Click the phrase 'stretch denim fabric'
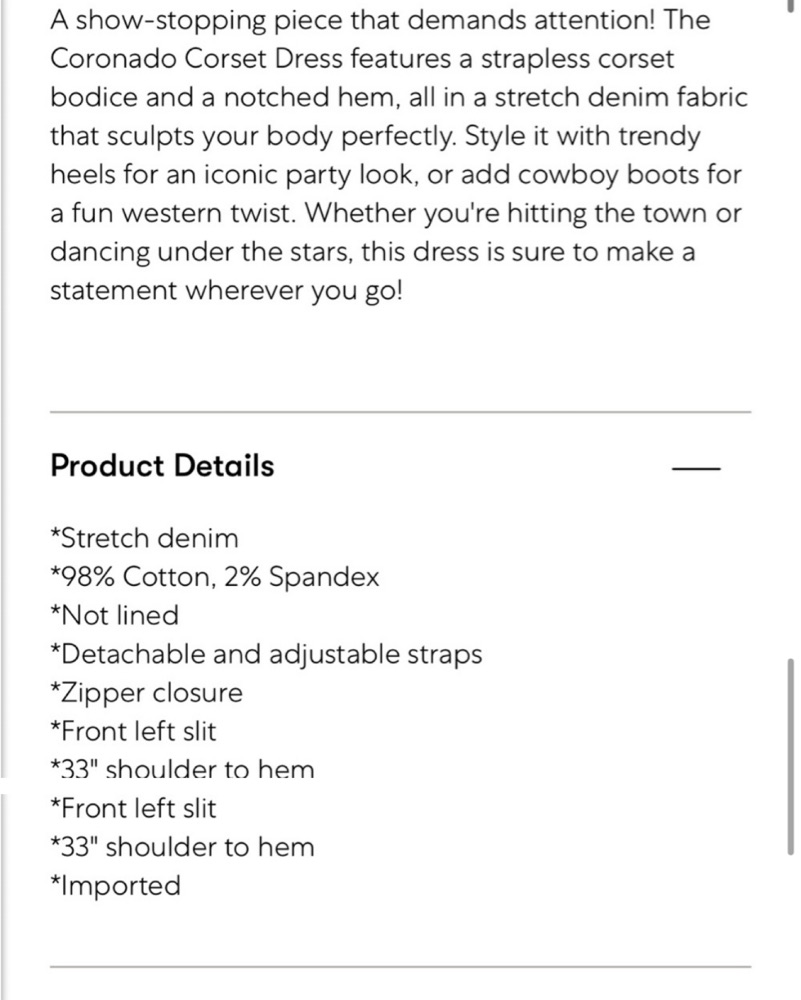Viewport: 801px width, 1000px height. [621, 98]
